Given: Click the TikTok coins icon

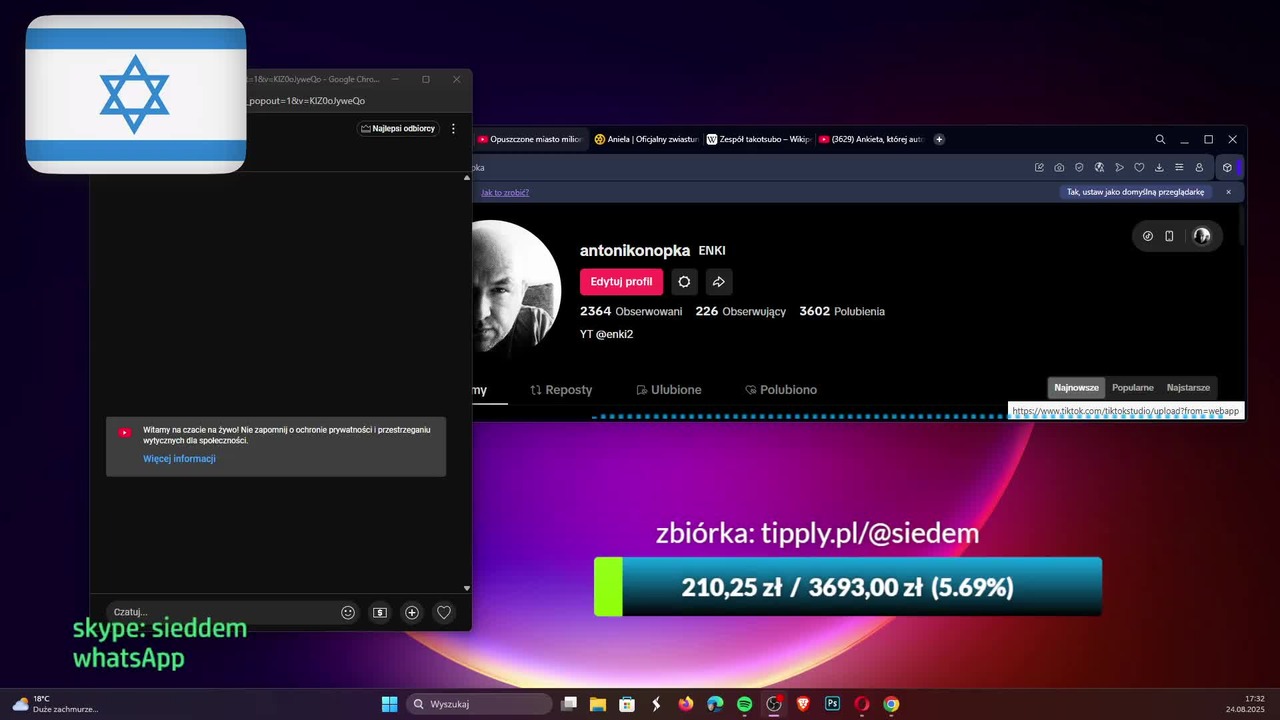Looking at the screenshot, I should (1148, 236).
